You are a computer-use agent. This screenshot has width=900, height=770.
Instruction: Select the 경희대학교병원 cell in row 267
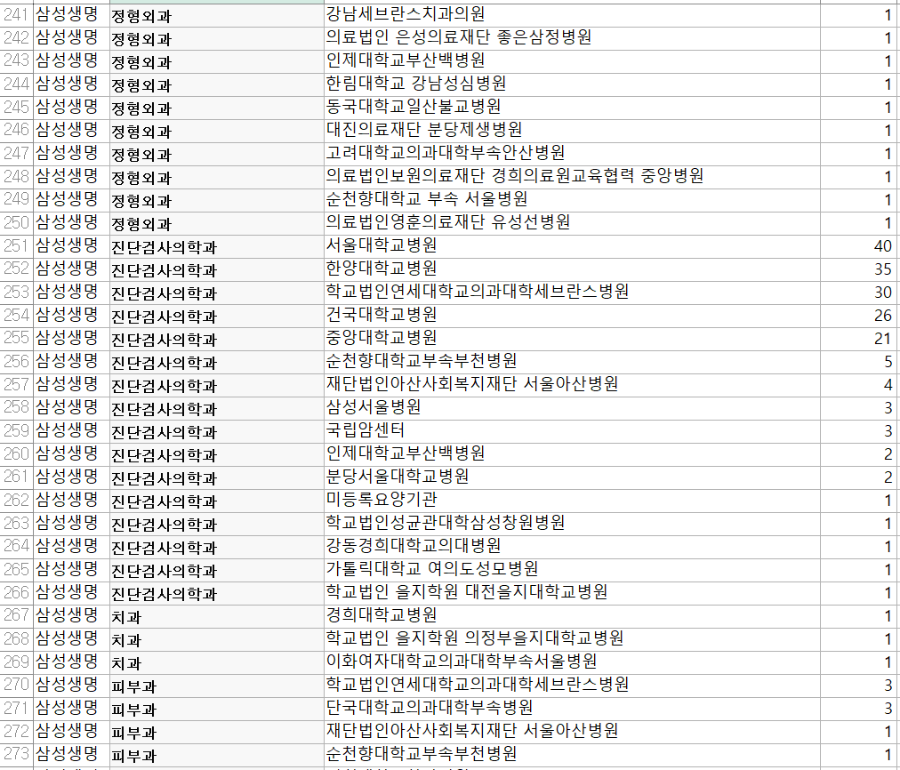[572, 616]
